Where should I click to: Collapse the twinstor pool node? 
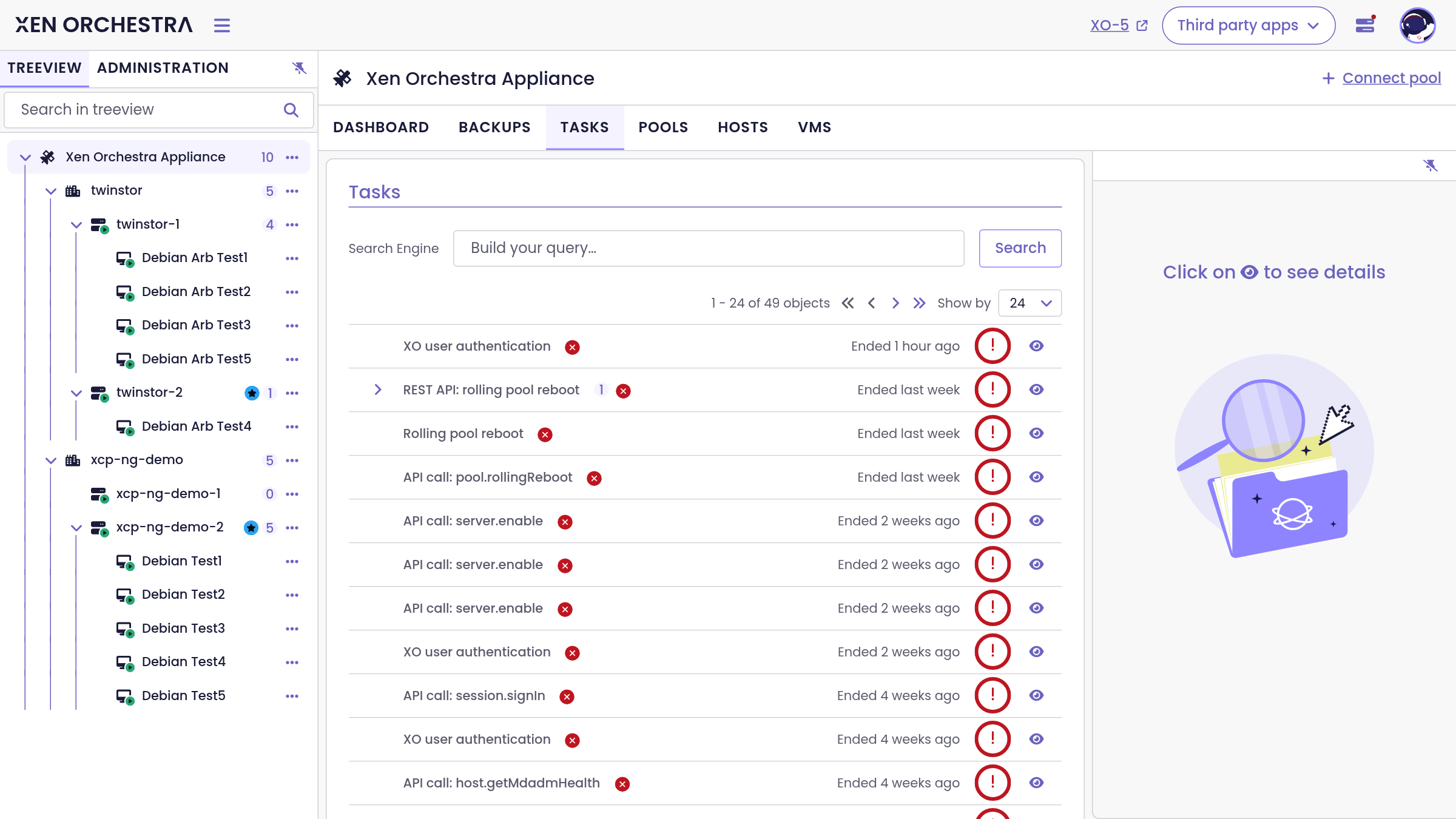point(51,191)
